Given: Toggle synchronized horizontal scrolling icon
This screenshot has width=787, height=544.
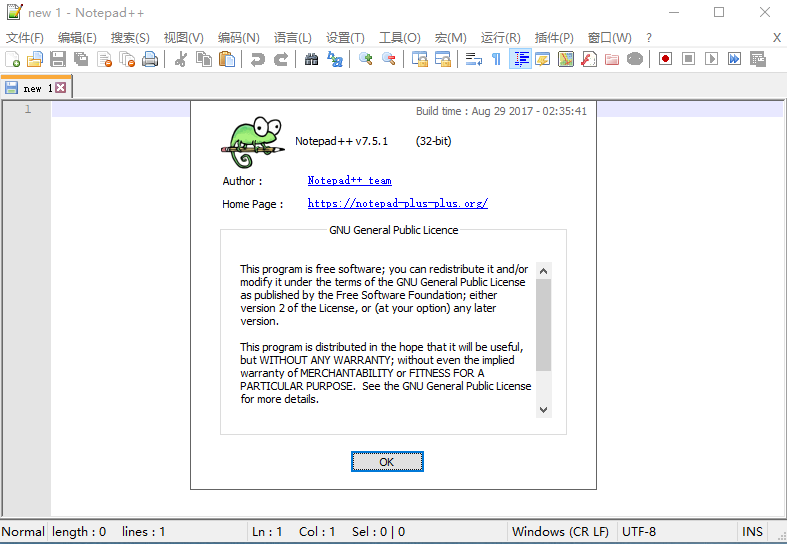Looking at the screenshot, I should [x=443, y=59].
